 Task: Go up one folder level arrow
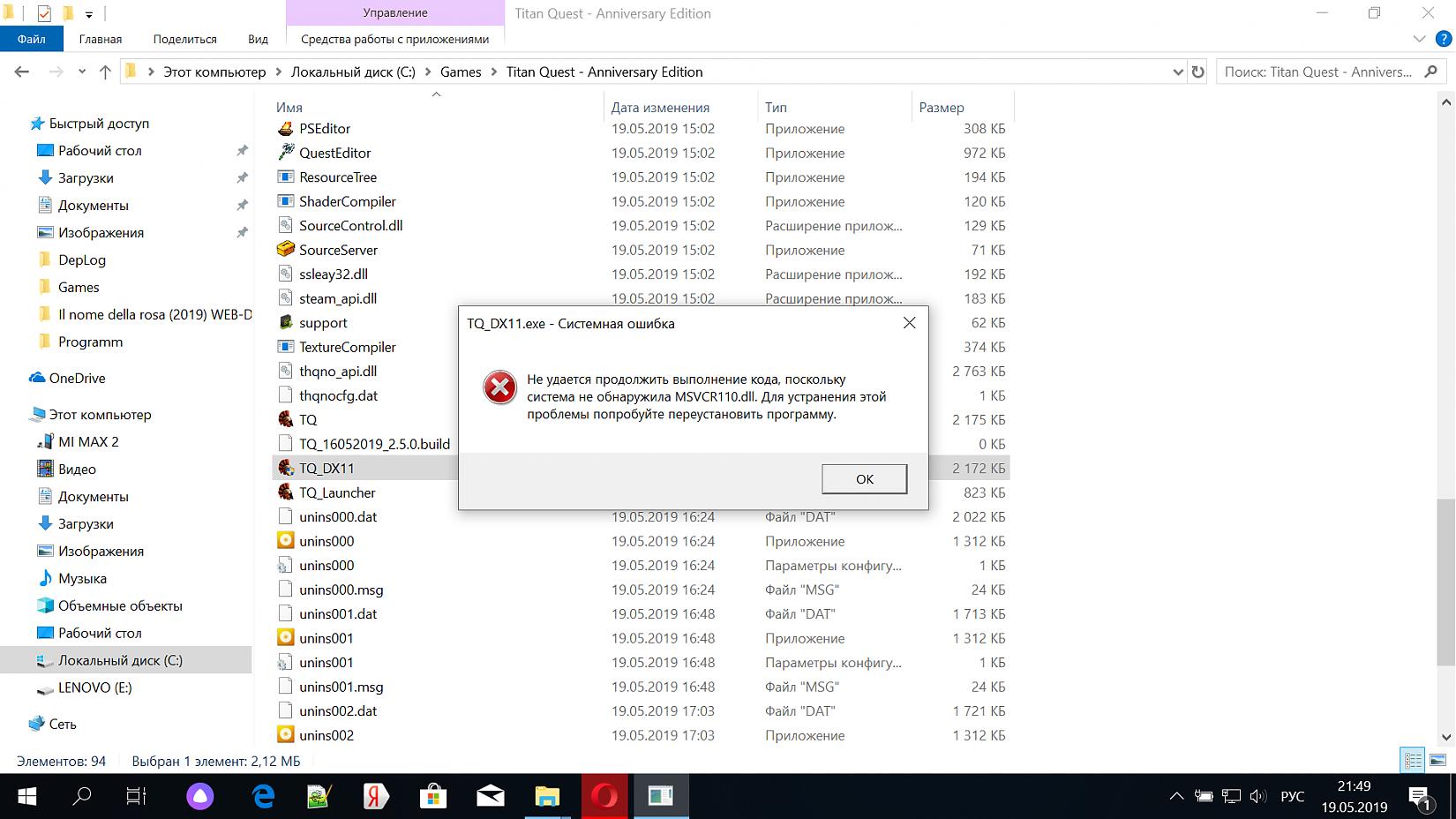coord(105,72)
